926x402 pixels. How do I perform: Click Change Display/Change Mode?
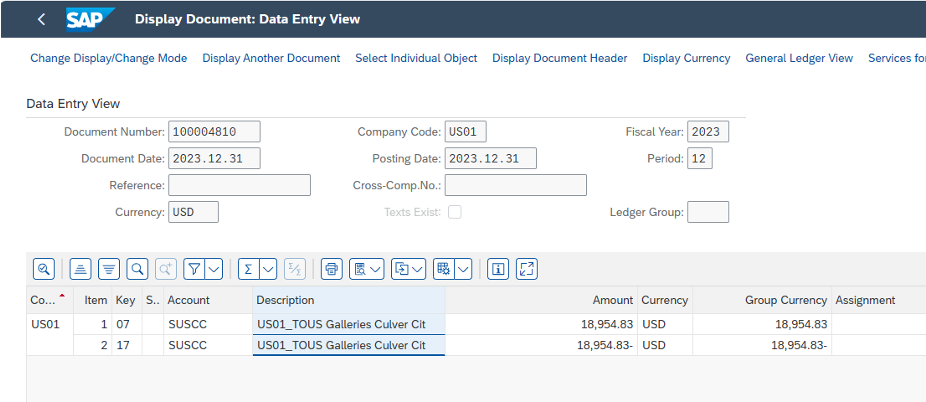click(x=108, y=58)
